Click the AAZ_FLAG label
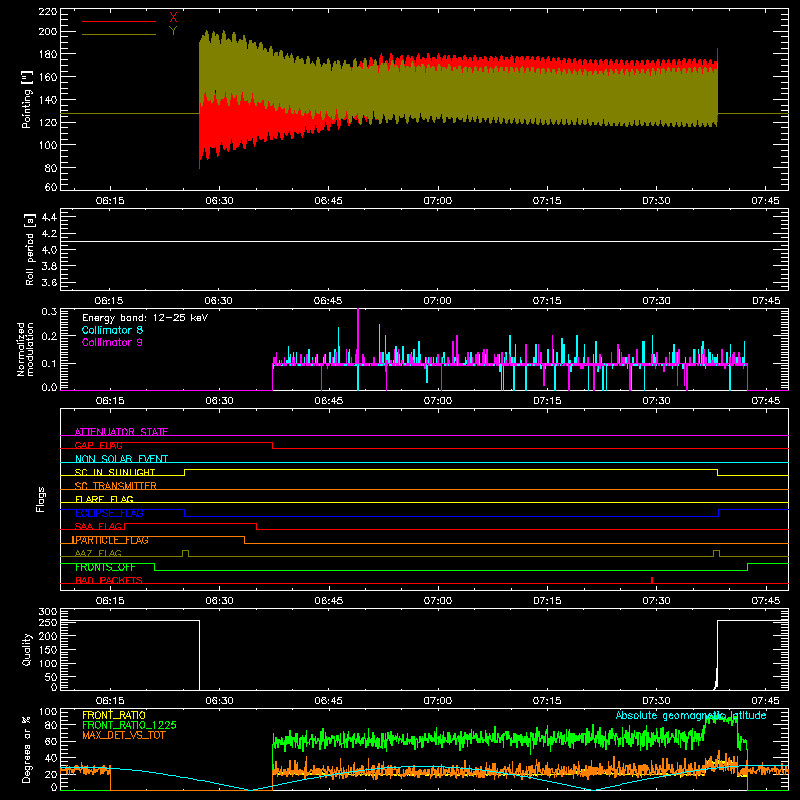This screenshot has height=800, width=800. pyautogui.click(x=98, y=553)
